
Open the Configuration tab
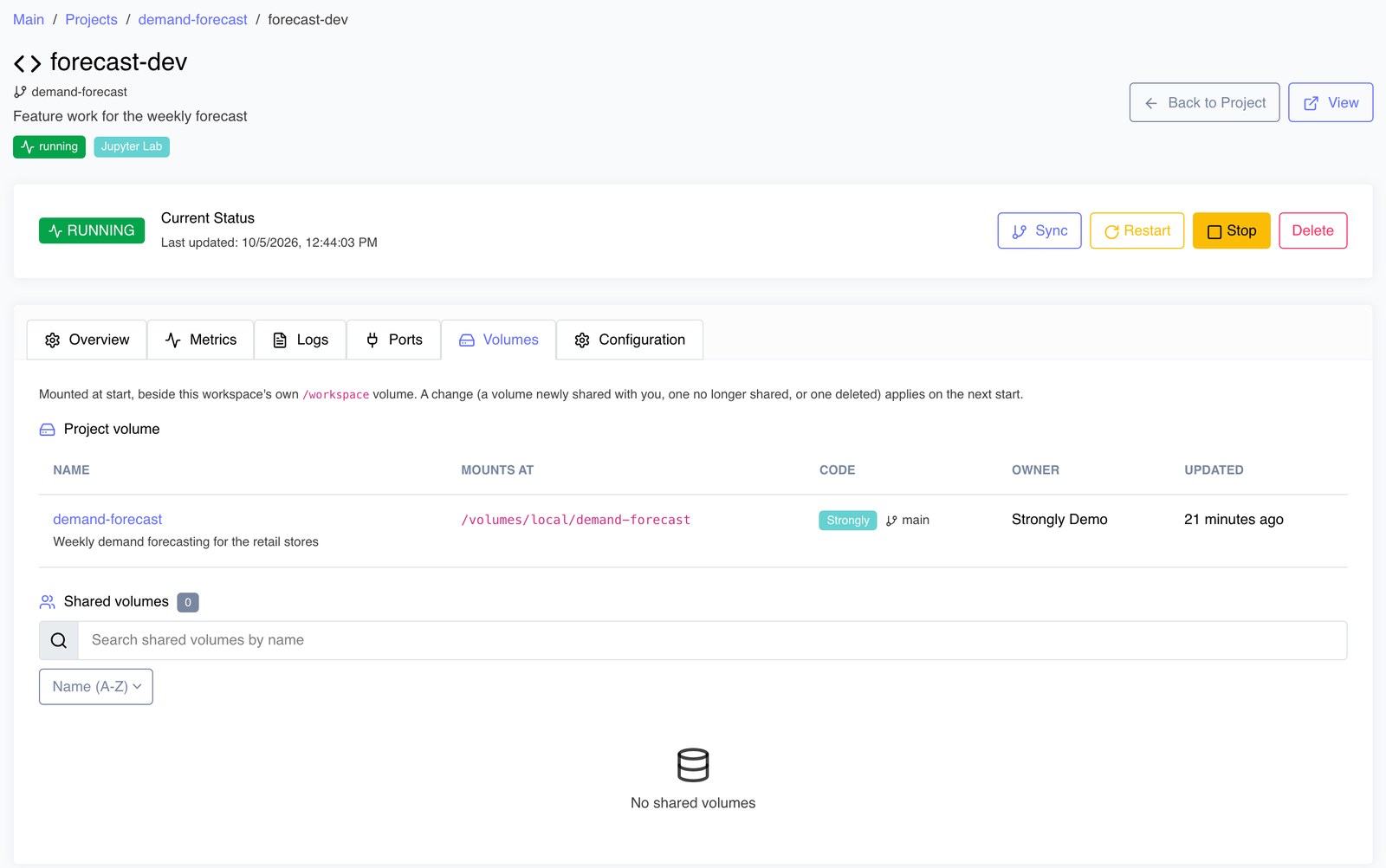click(x=630, y=340)
